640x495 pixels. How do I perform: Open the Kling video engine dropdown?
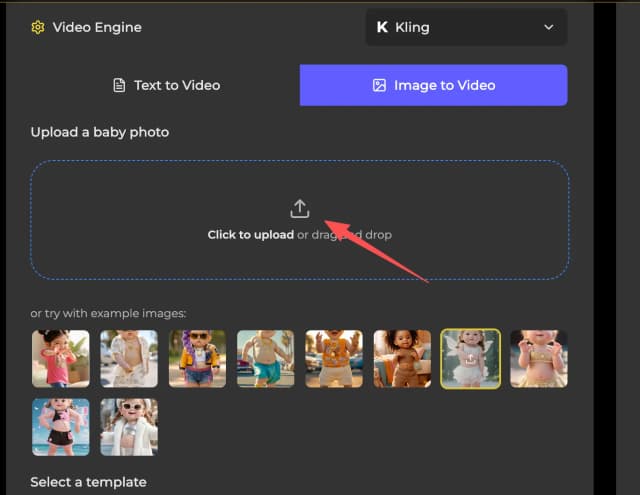(x=465, y=28)
